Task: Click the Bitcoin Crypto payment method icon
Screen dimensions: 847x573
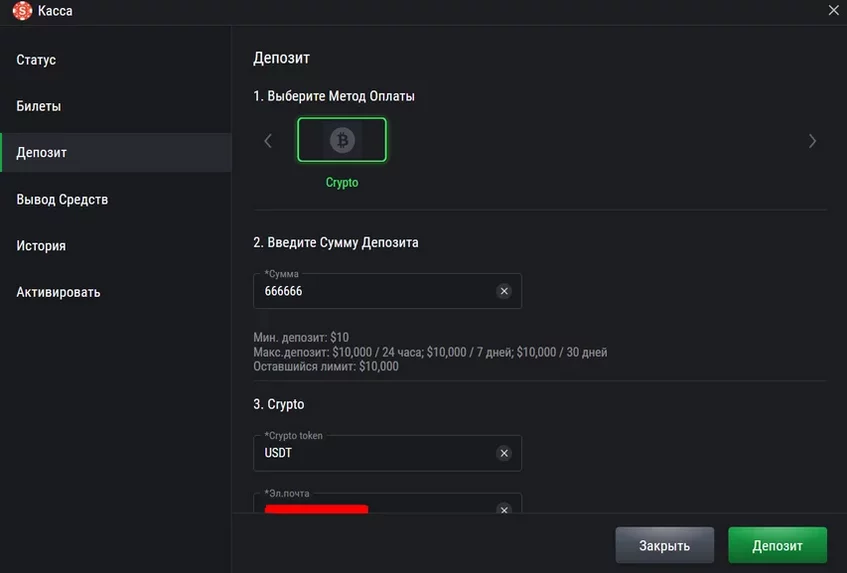Action: pyautogui.click(x=342, y=141)
